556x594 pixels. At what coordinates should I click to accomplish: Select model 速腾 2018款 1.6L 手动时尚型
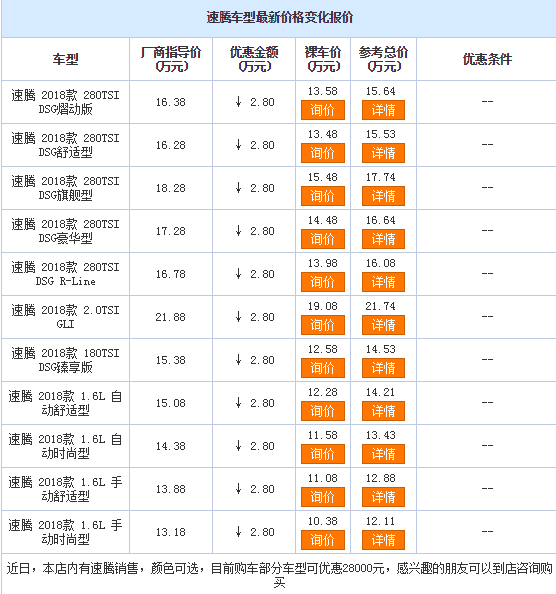point(66,532)
